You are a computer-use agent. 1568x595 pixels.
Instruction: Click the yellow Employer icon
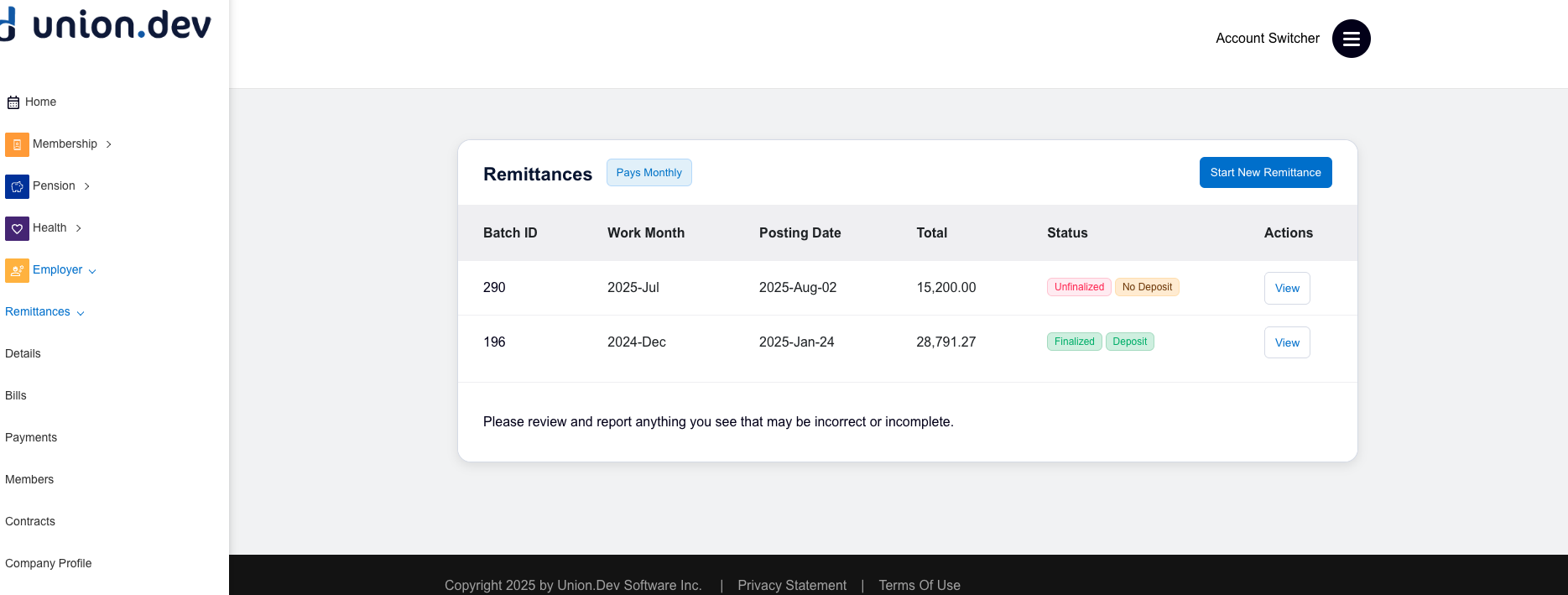pos(17,270)
